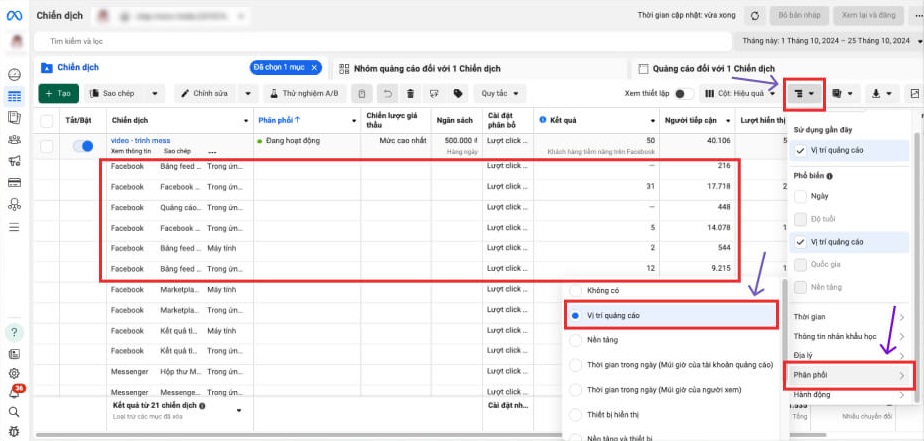The width and height of the screenshot is (924, 441).
Task: Open the Breakdown (Phân tích) dropdown icon
Action: point(804,93)
